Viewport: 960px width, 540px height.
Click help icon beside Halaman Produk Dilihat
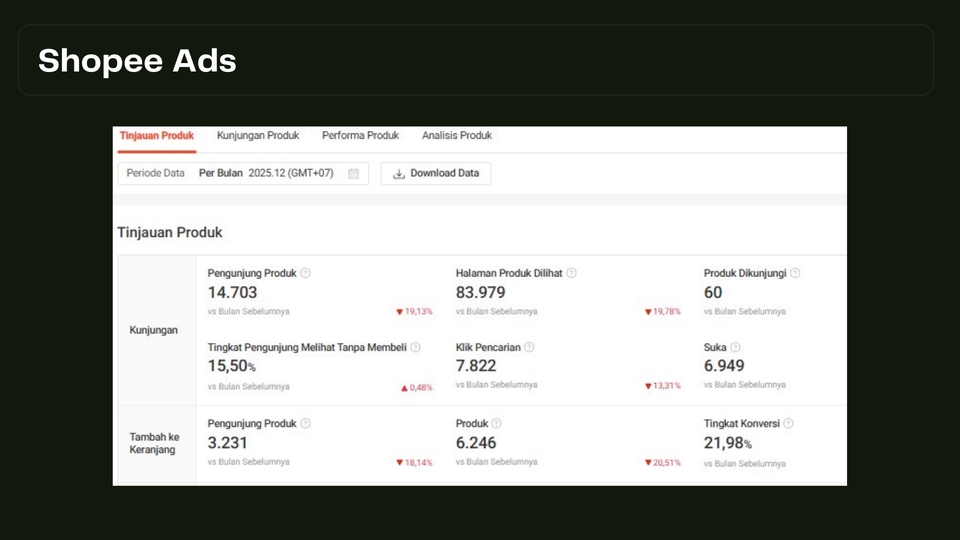point(571,273)
